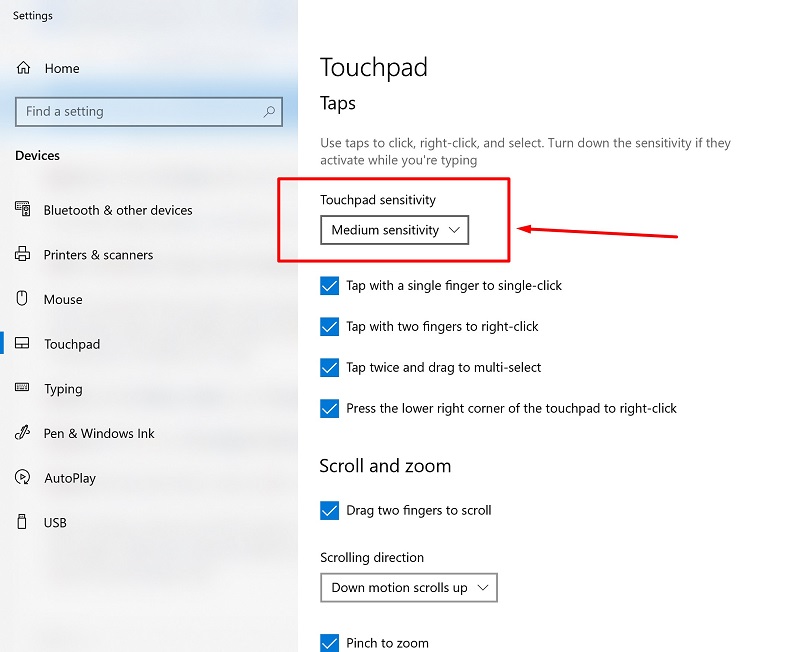Image resolution: width=800 pixels, height=652 pixels.
Task: Toggle Tap with two fingers to right-click
Action: point(330,327)
